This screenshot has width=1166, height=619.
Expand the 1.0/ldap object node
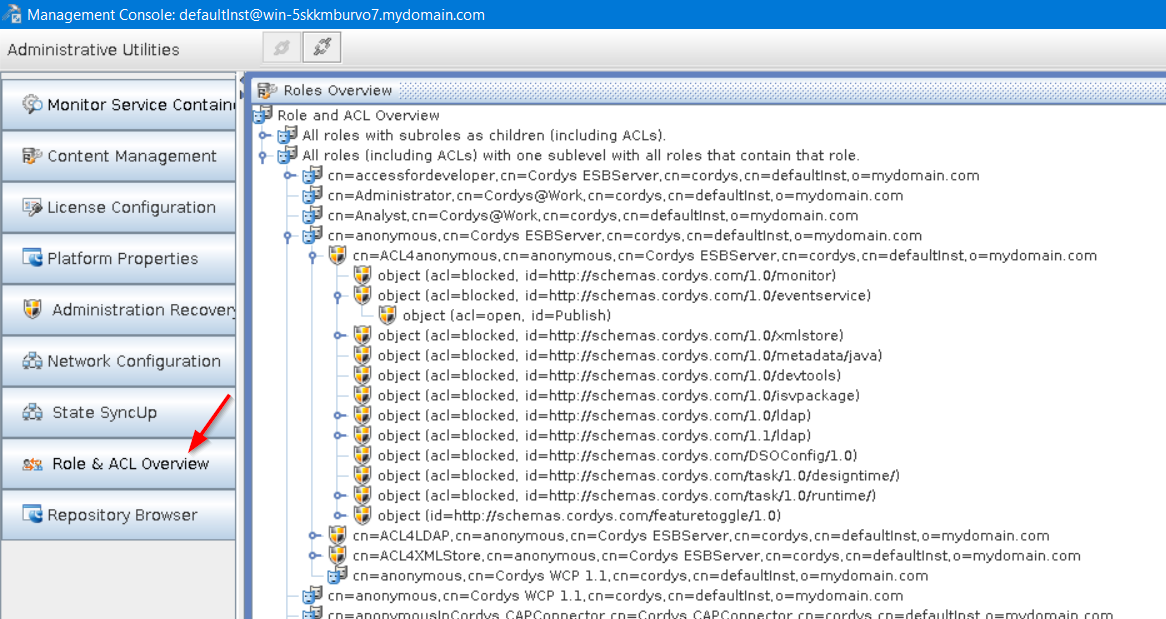point(339,416)
